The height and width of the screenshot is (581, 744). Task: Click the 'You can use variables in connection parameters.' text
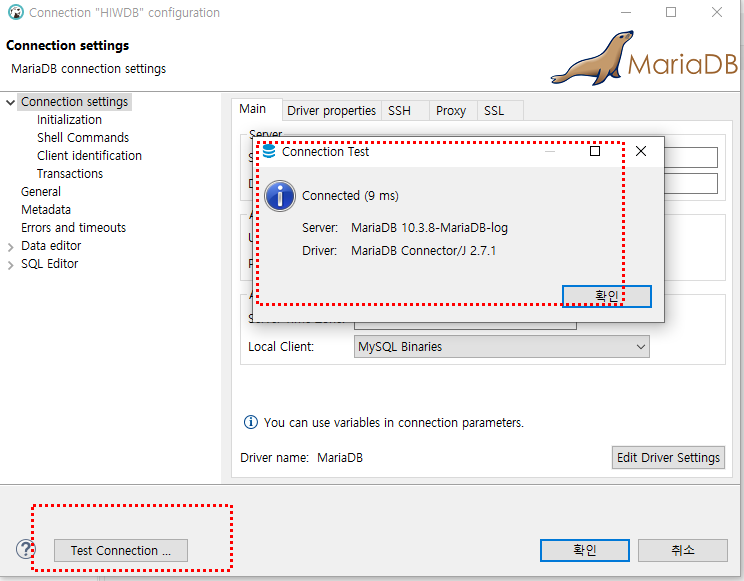click(394, 422)
